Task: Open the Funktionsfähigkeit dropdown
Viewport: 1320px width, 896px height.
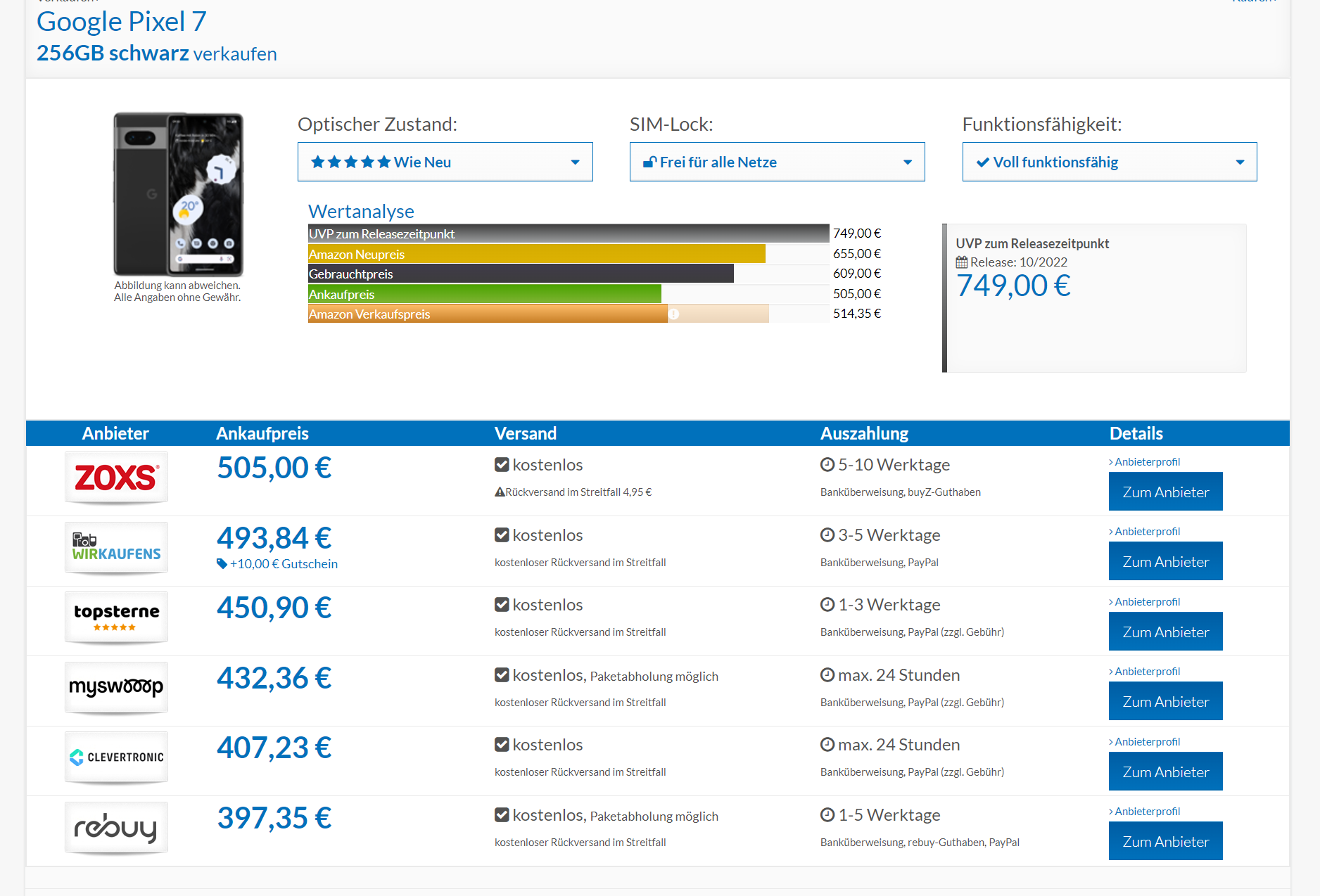Action: (x=1109, y=162)
